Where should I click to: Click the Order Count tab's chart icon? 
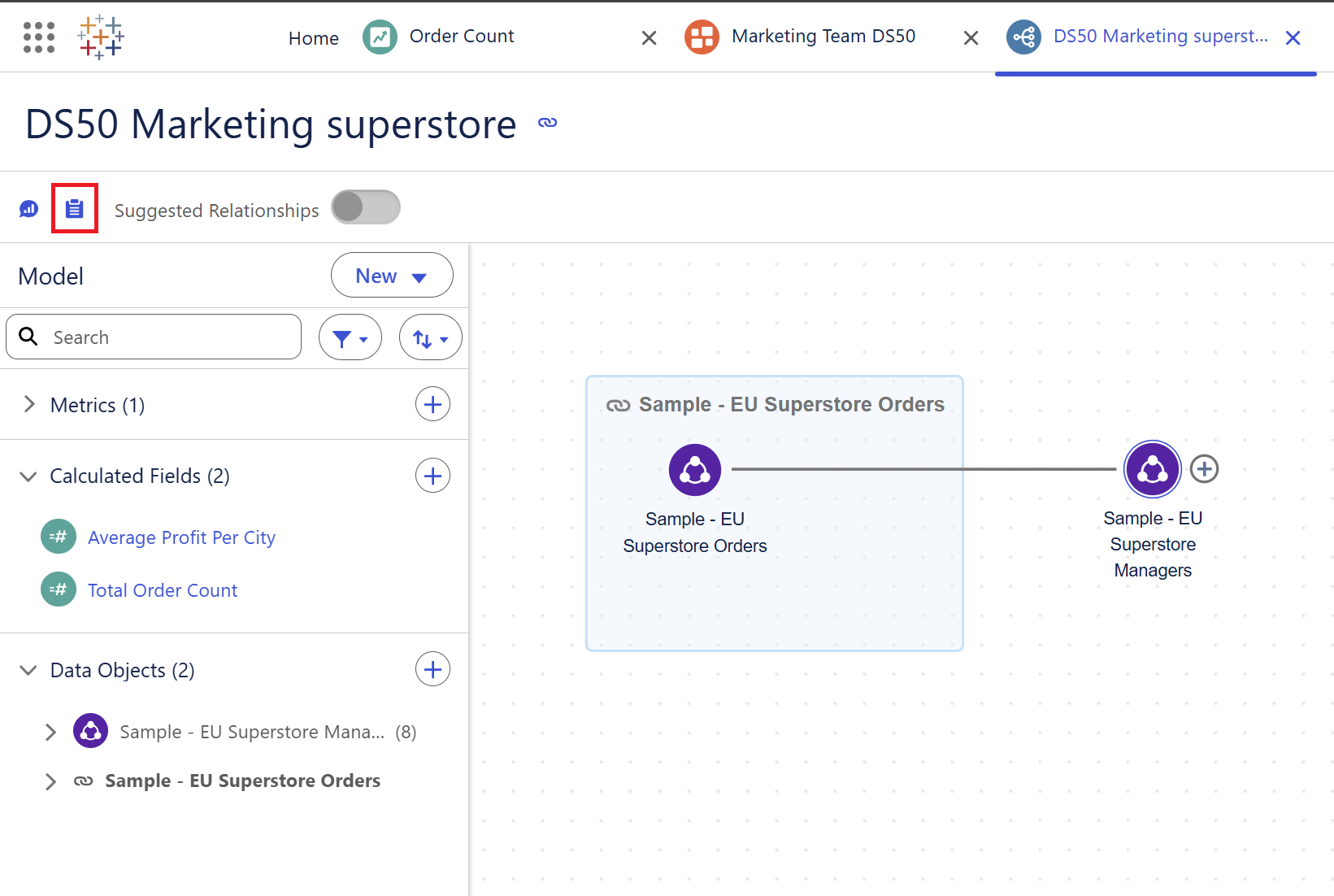click(x=380, y=37)
